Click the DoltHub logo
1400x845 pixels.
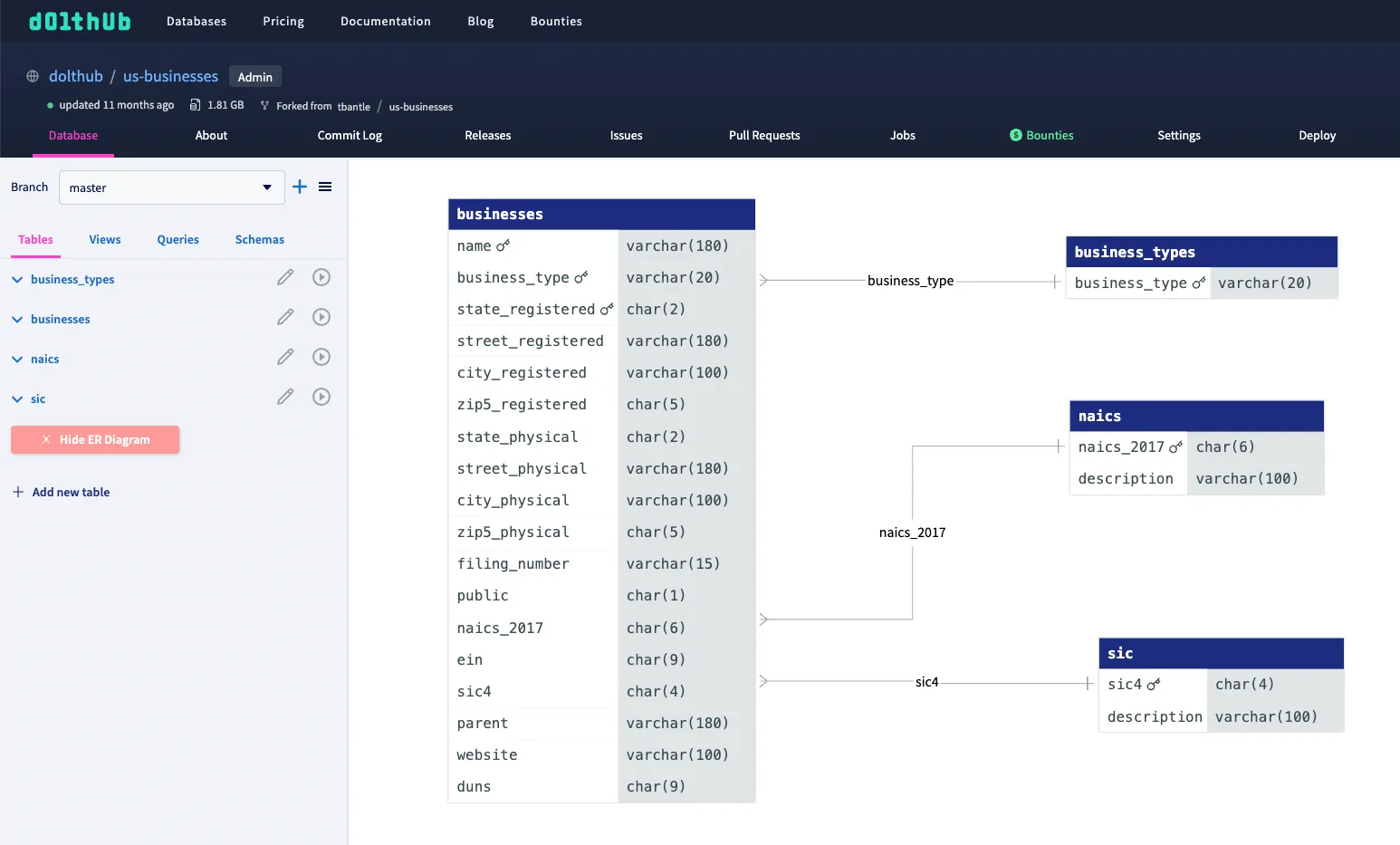(80, 21)
